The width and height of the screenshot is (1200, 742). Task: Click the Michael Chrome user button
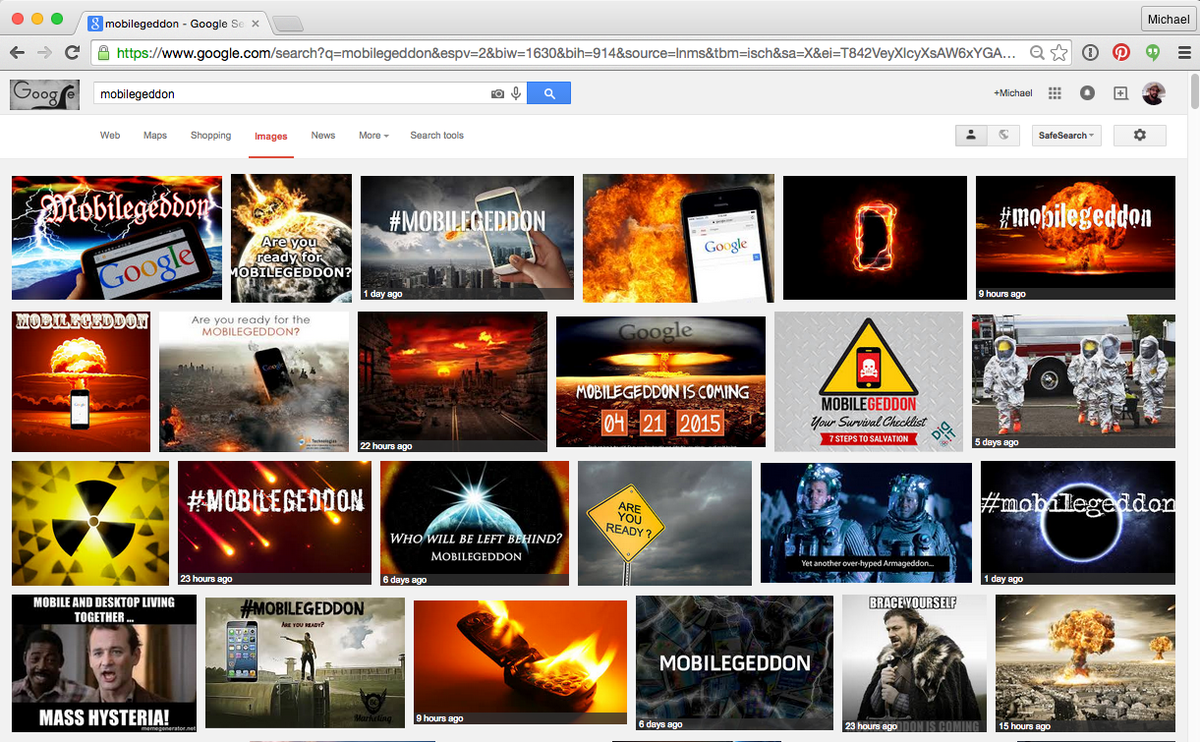point(1169,19)
